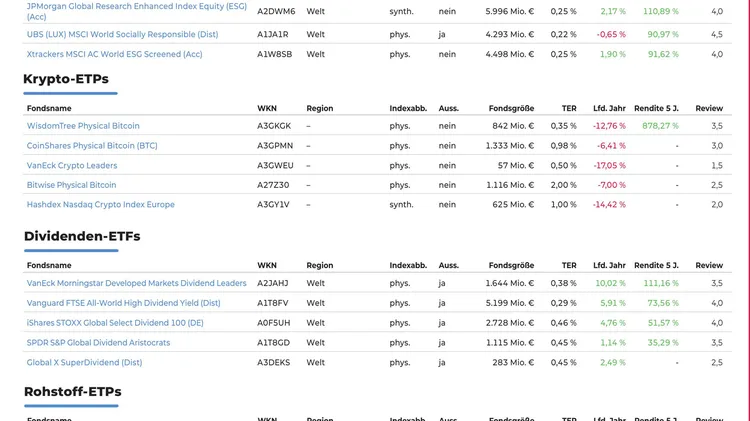Open SPDR S&P Global Dividend Aristocrats link
Viewport: 750px width, 421px height.
click(98, 343)
